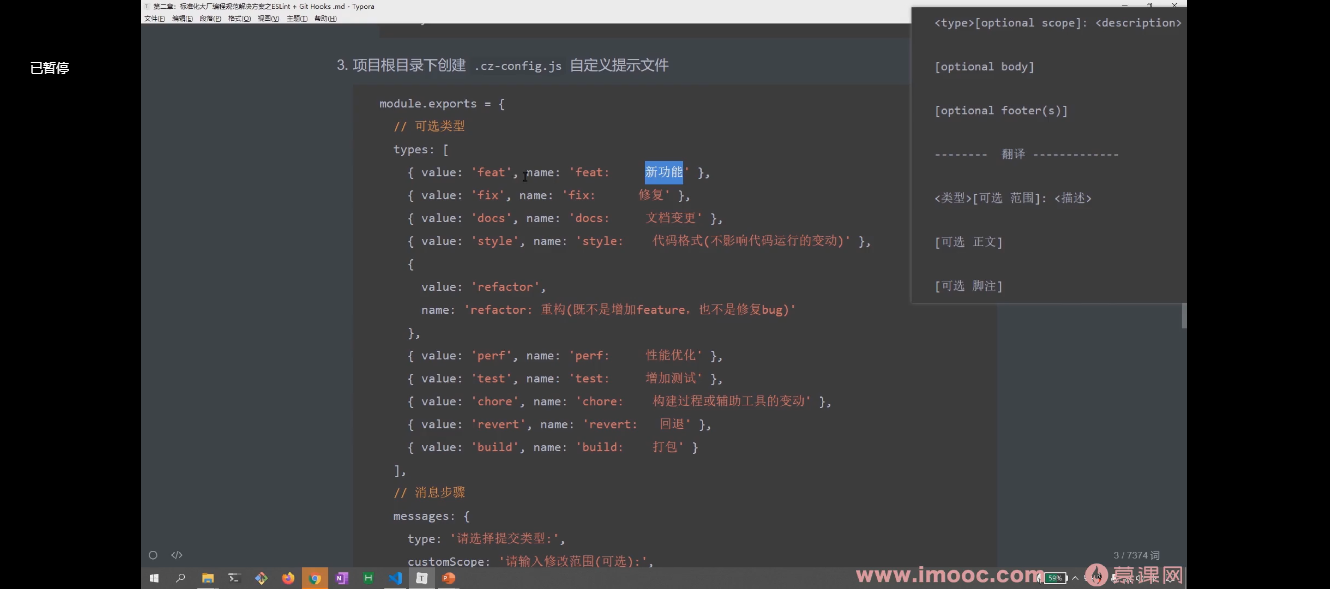Click '[optional body]' in the side popup
The width and height of the screenshot is (1330, 589).
(x=984, y=67)
